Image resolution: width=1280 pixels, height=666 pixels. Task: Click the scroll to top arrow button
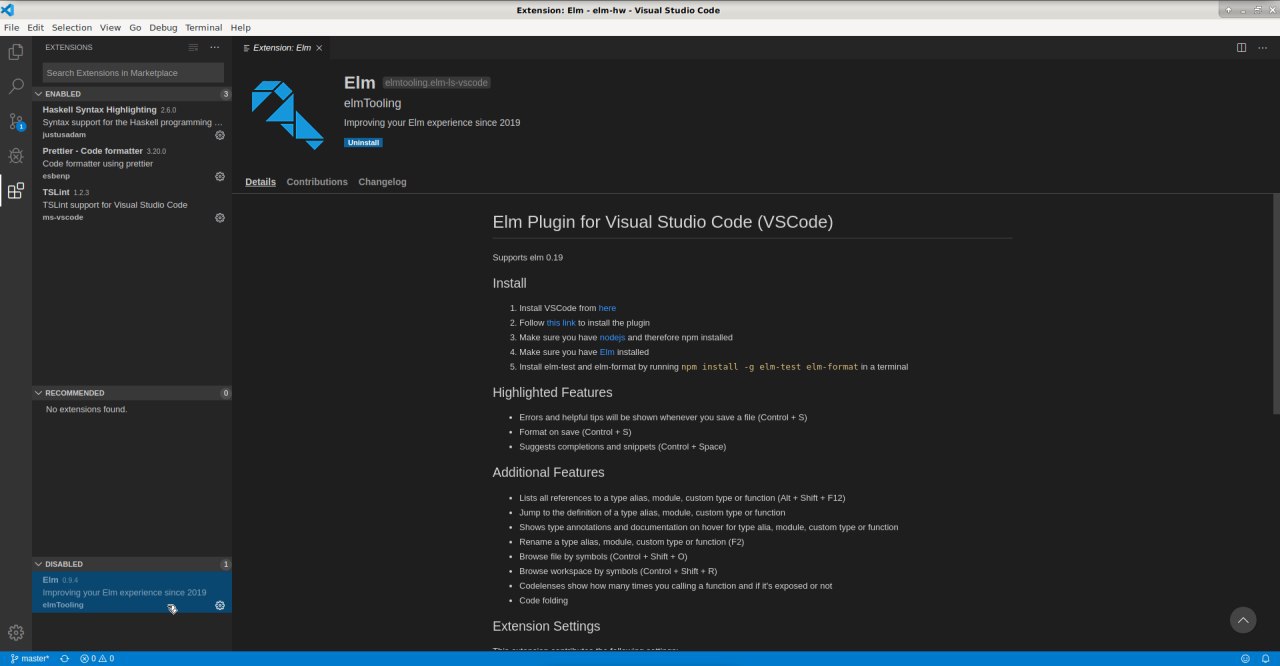(1243, 620)
